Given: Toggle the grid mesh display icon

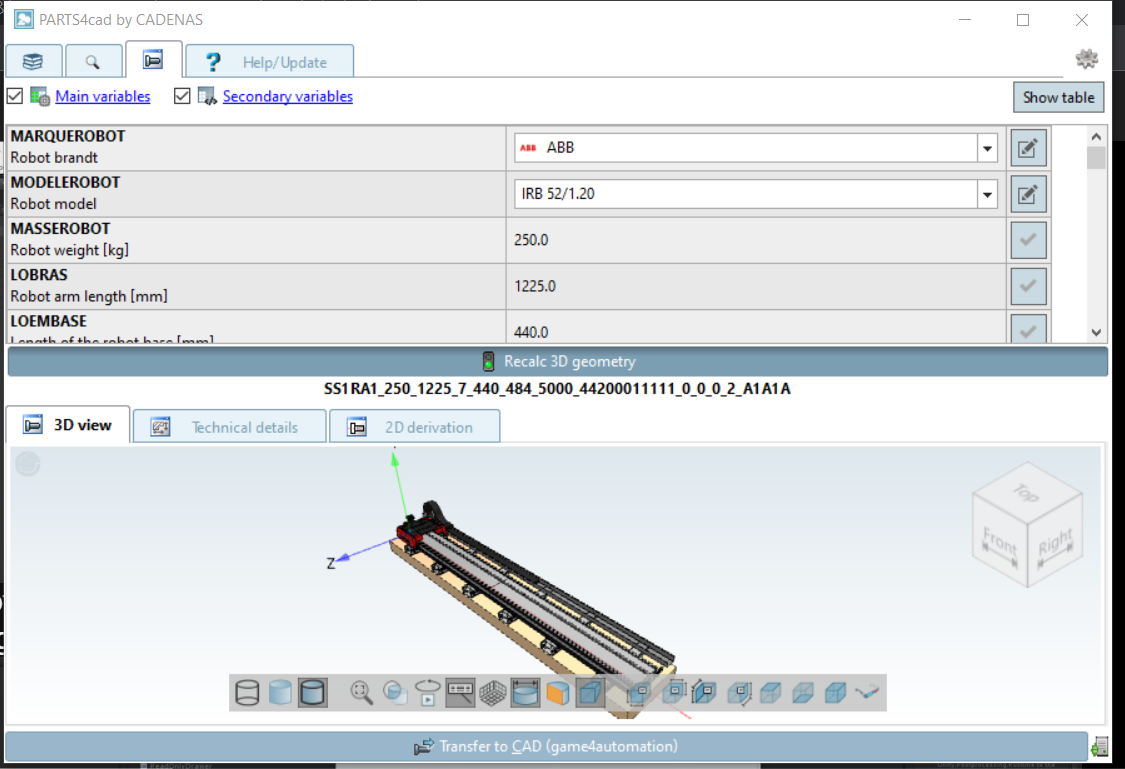Looking at the screenshot, I should pos(493,693).
